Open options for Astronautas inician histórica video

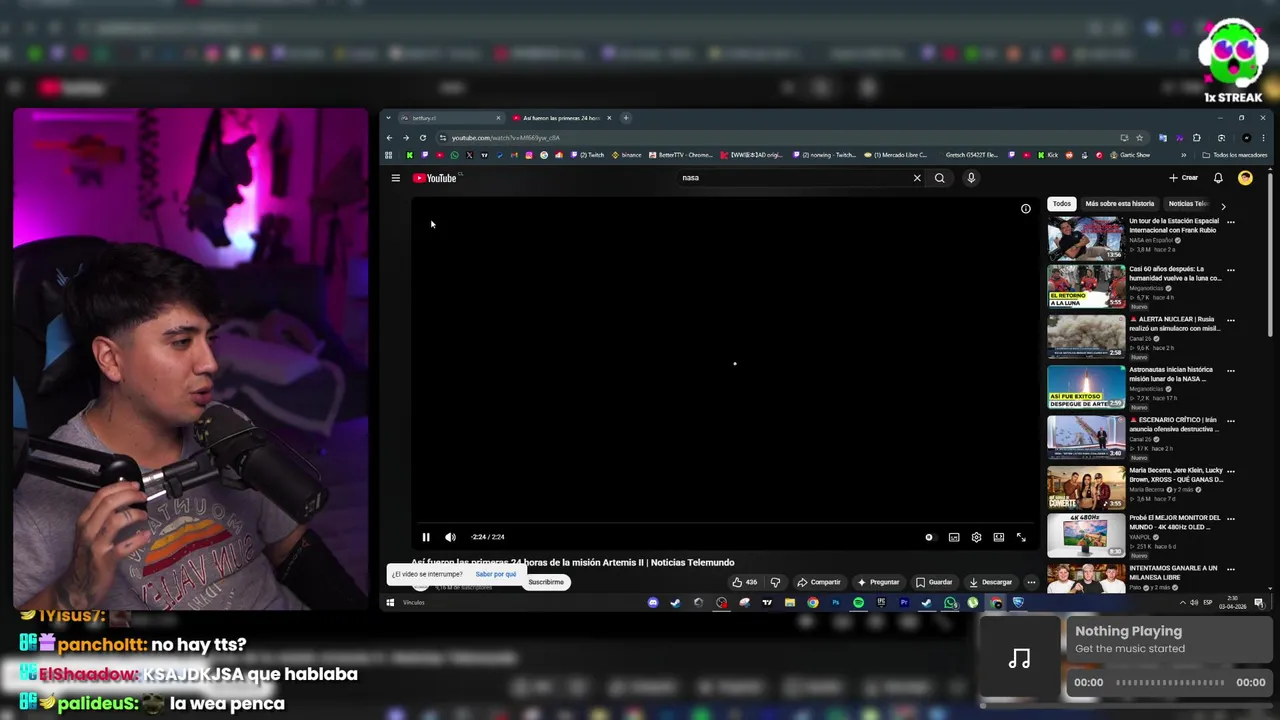1231,370
